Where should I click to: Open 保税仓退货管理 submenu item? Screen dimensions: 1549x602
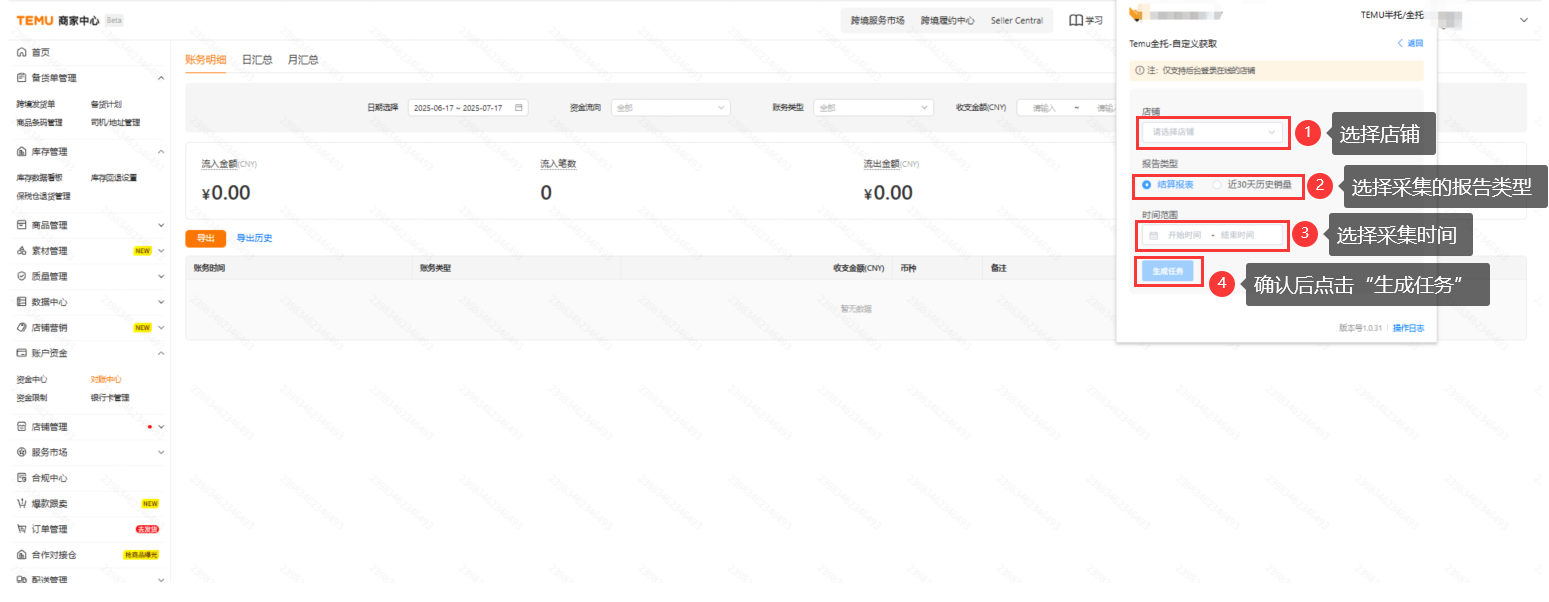click(x=43, y=196)
